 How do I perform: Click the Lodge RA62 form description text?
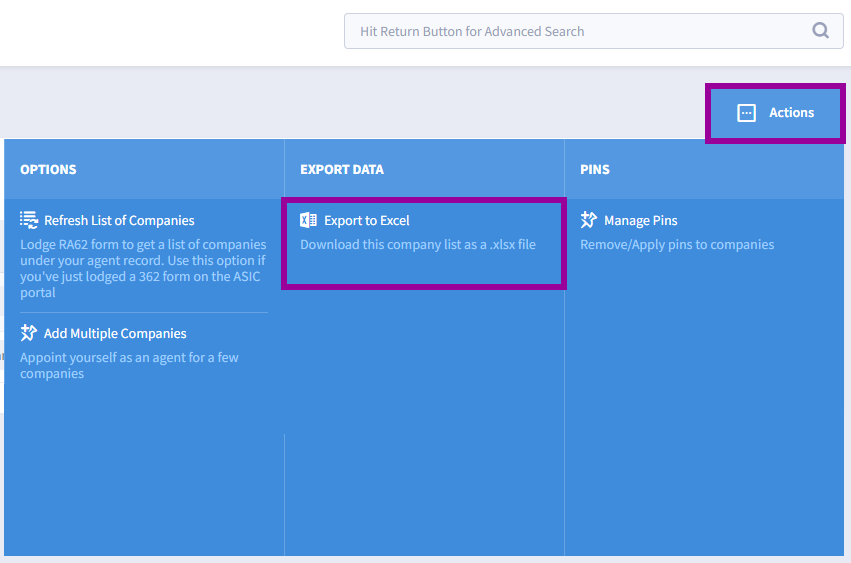pyautogui.click(x=143, y=268)
